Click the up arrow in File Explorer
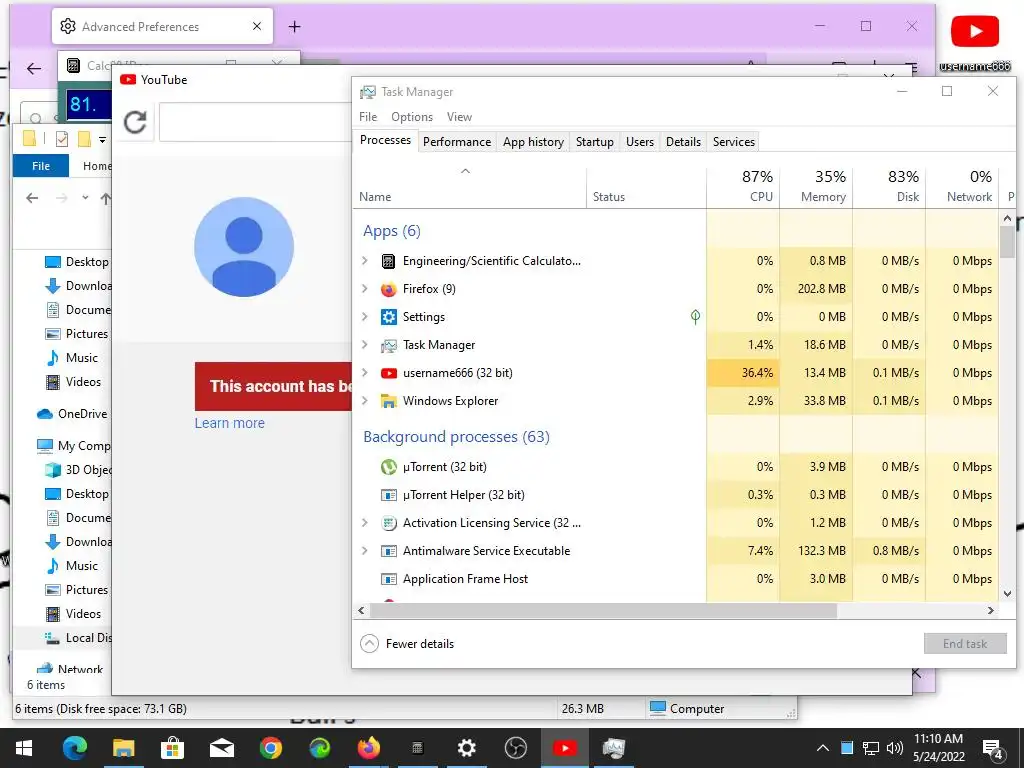This screenshot has width=1024, height=768. 105,198
